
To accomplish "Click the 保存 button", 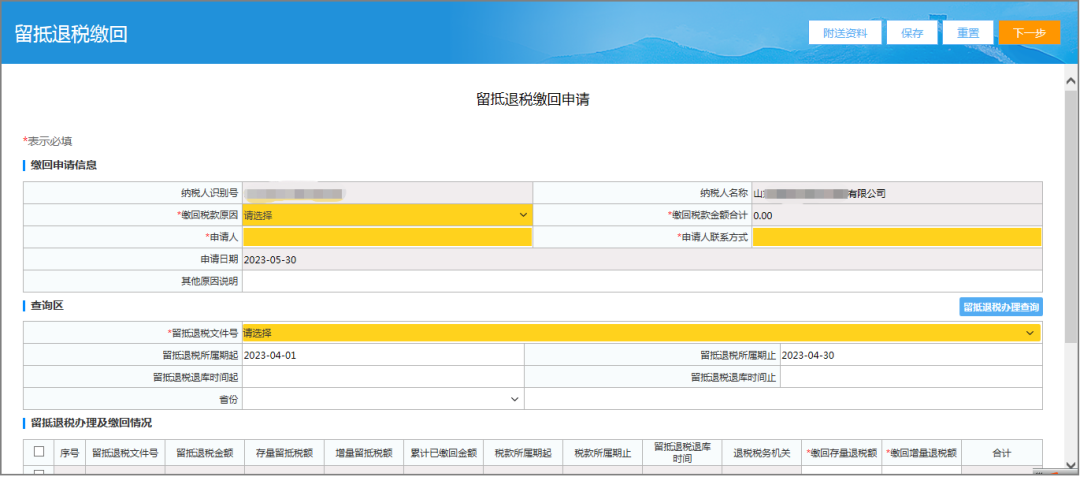I will pyautogui.click(x=912, y=32).
